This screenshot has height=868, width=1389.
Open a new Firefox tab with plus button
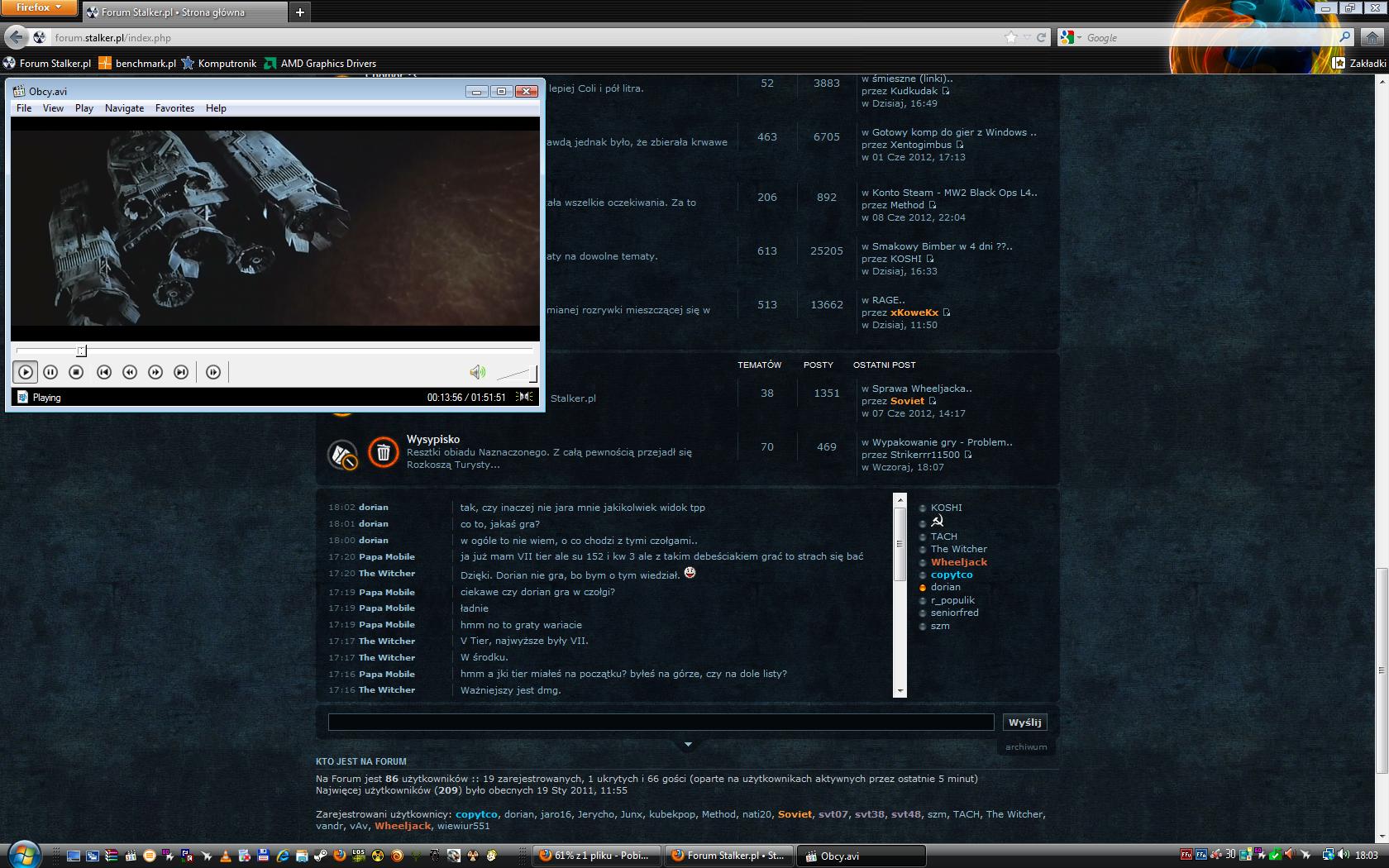tap(300, 12)
